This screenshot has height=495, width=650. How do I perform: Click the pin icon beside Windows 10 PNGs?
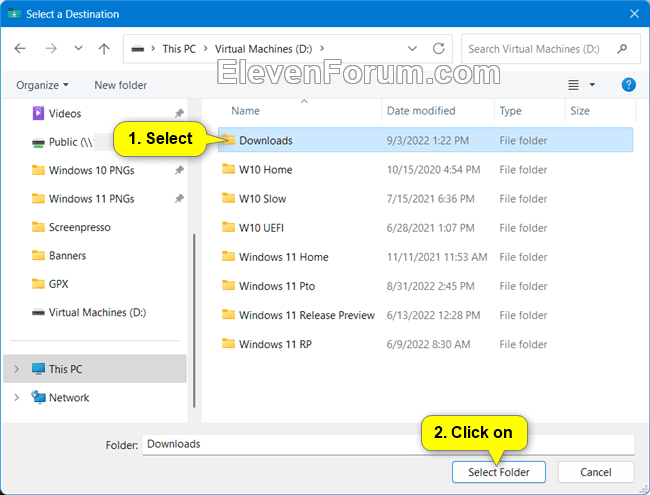(179, 170)
